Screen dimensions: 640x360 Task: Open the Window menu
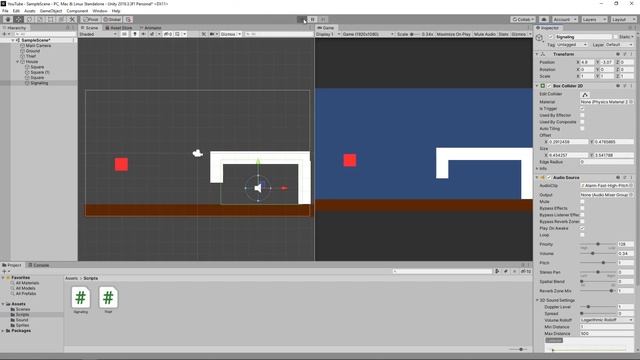100,11
